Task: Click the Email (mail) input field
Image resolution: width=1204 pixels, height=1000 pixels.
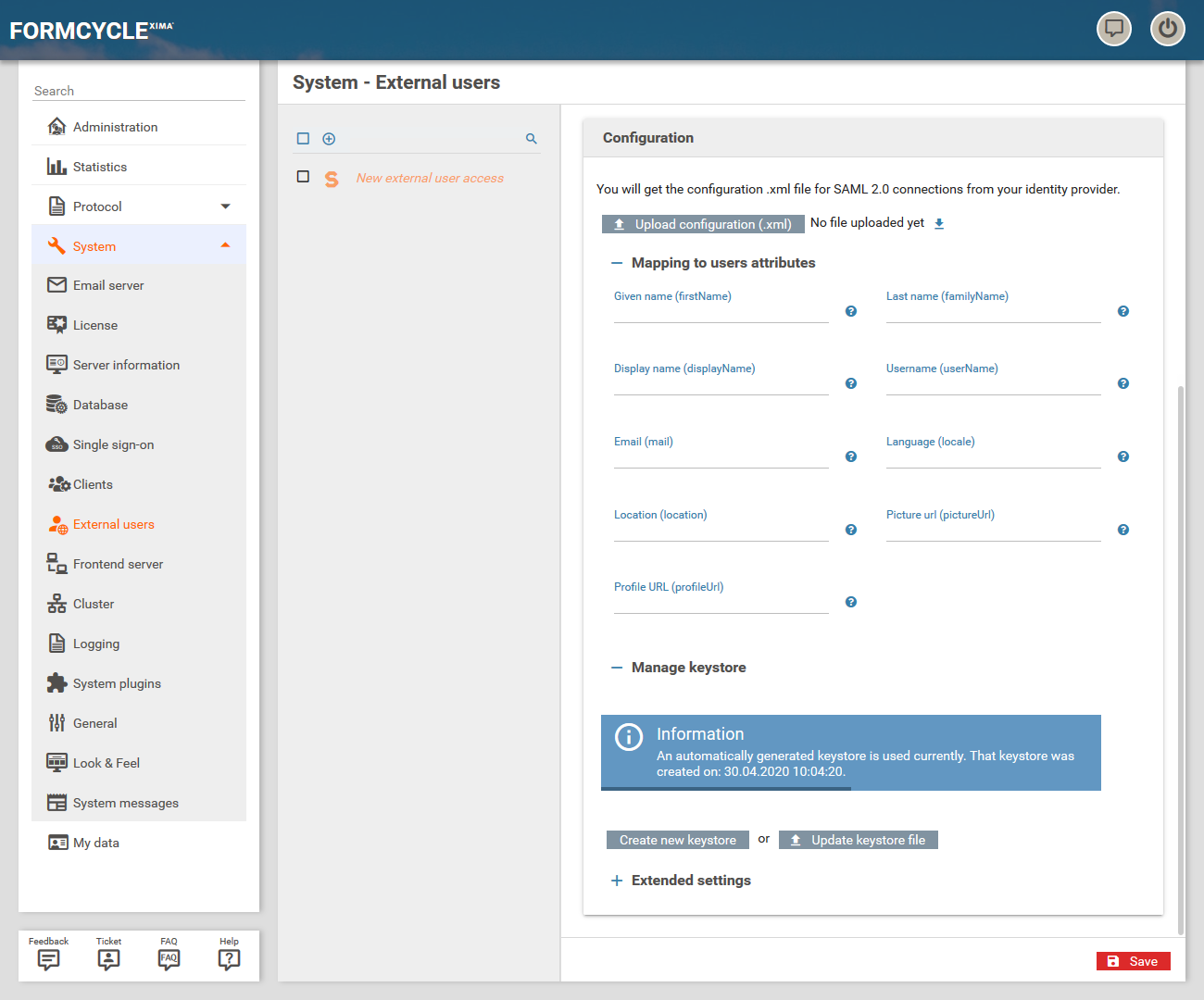Action: [x=721, y=458]
